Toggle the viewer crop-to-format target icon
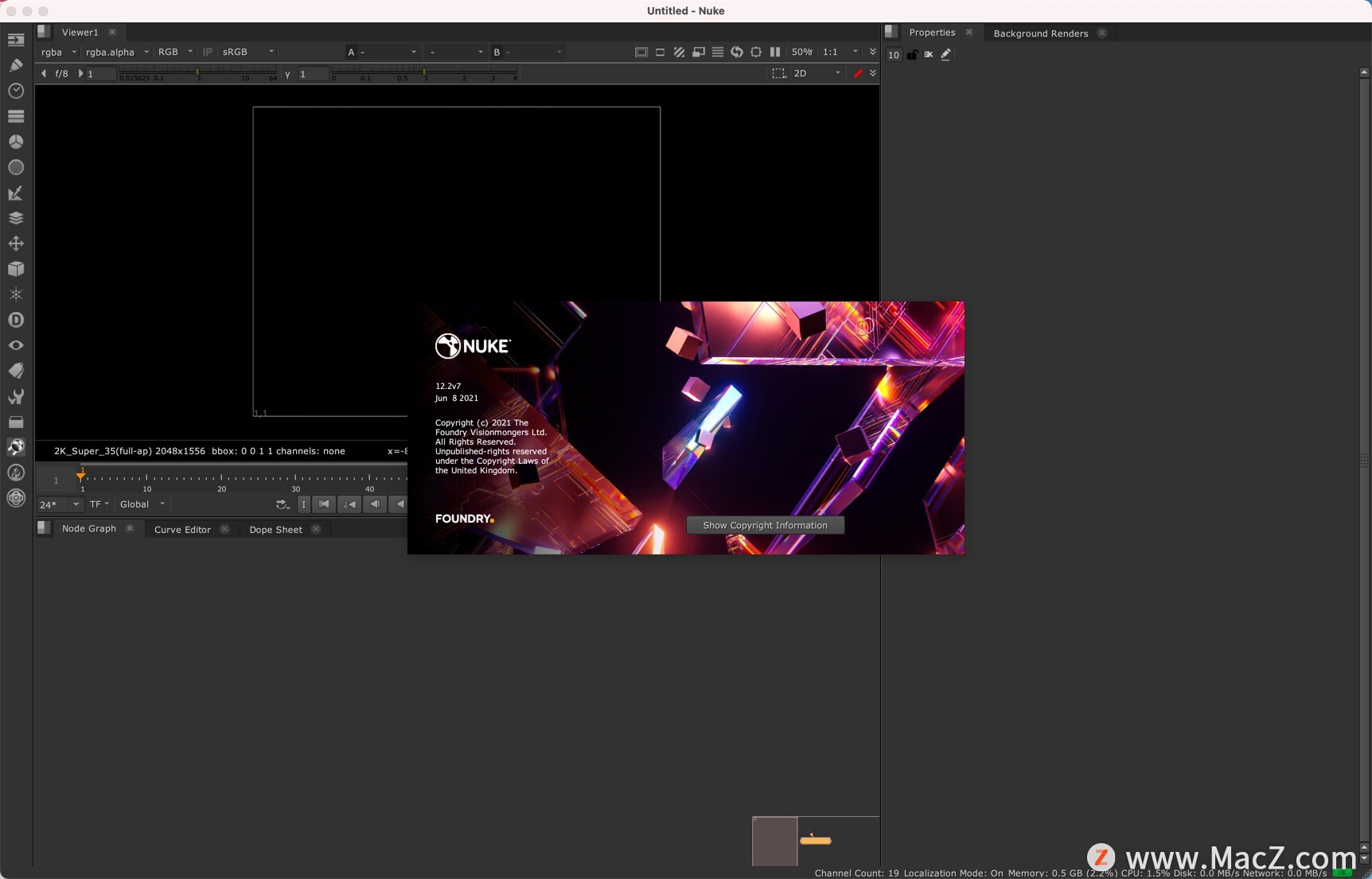Image resolution: width=1372 pixels, height=879 pixels. coord(756,52)
